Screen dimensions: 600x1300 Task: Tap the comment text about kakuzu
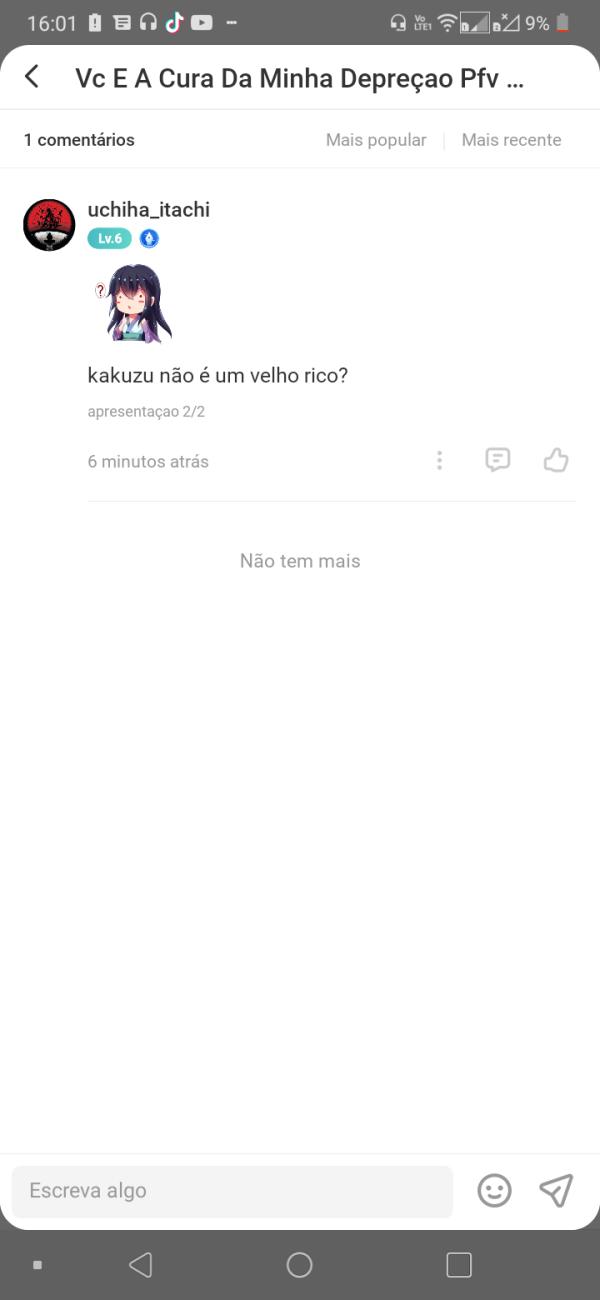pyautogui.click(x=217, y=376)
